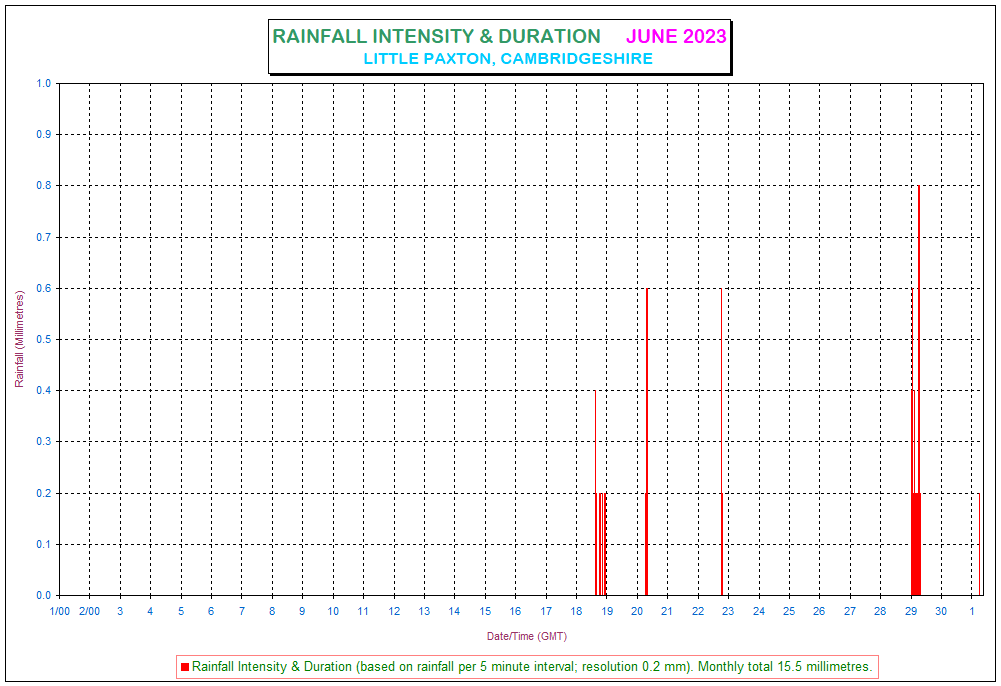1001x686 pixels.
Task: Click the y-axis value 0.8
Action: (44, 186)
